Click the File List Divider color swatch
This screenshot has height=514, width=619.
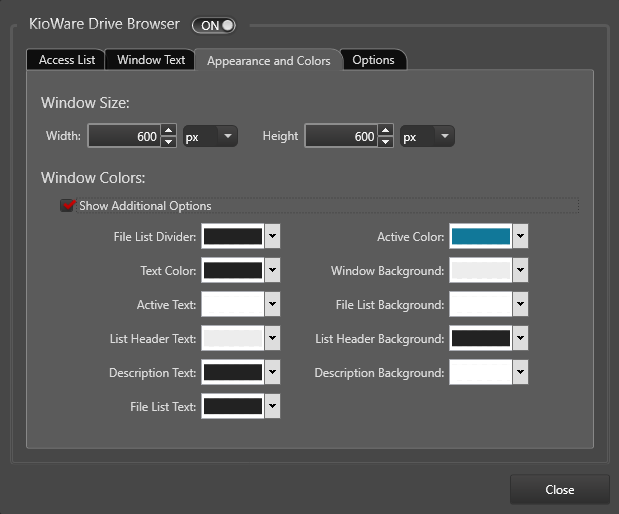click(x=233, y=236)
